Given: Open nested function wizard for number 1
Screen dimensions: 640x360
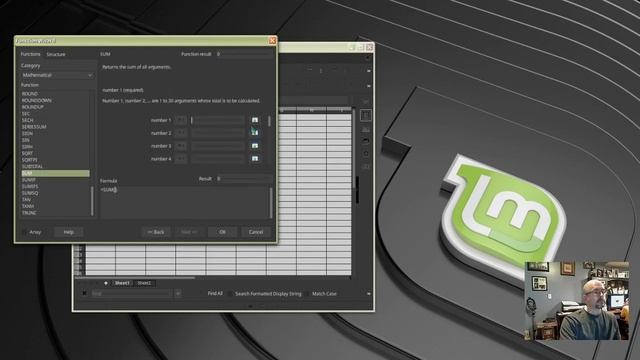Looking at the screenshot, I should click(x=180, y=120).
